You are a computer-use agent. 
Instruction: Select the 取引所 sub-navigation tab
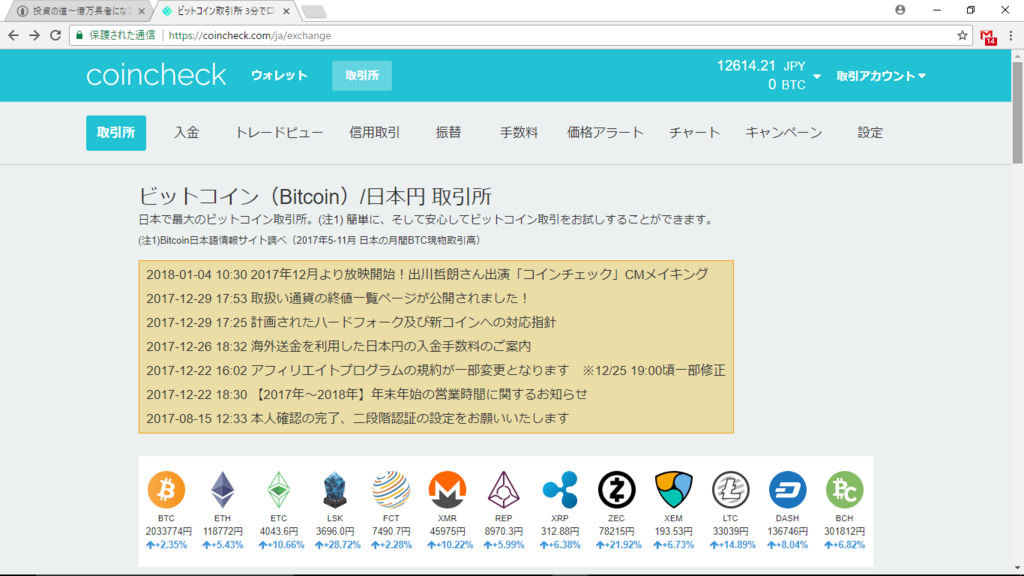(116, 133)
